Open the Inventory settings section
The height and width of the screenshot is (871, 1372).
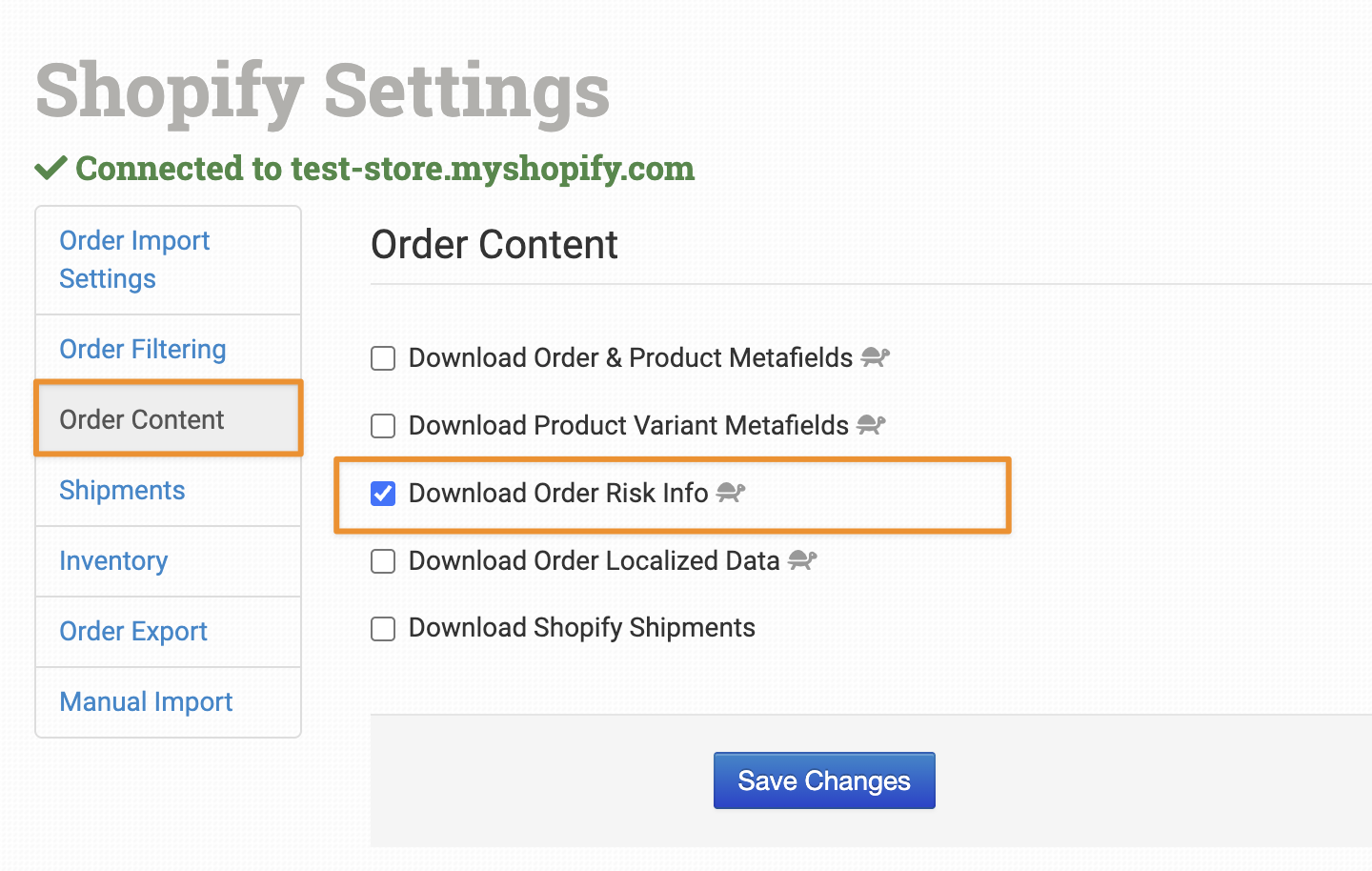click(x=113, y=560)
